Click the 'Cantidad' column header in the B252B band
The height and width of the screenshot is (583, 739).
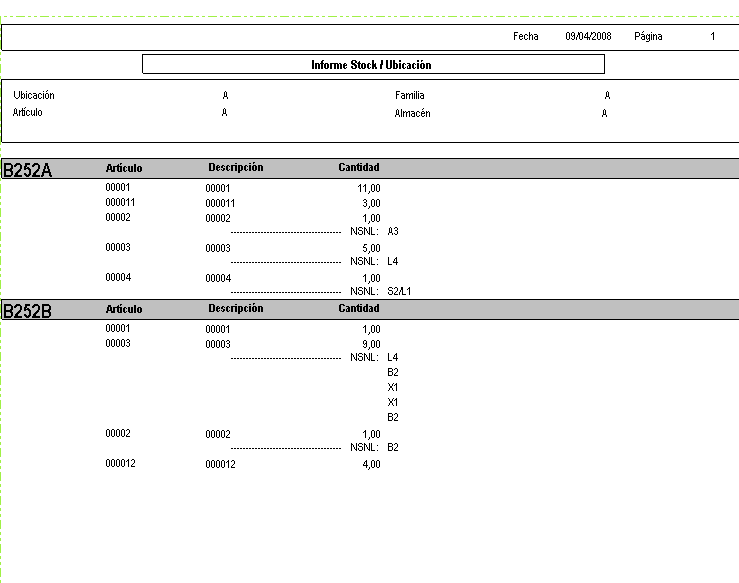(x=359, y=308)
